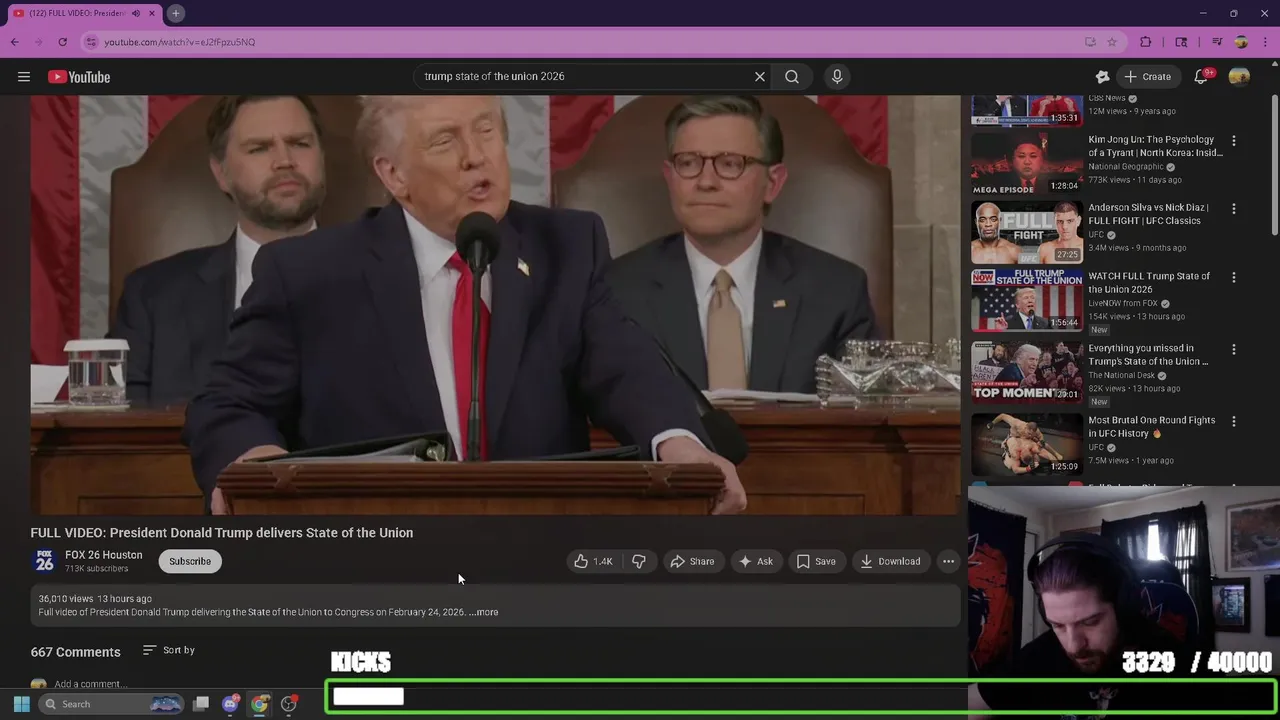Click the browser address bar URL
The image size is (1280, 720).
(x=180, y=42)
